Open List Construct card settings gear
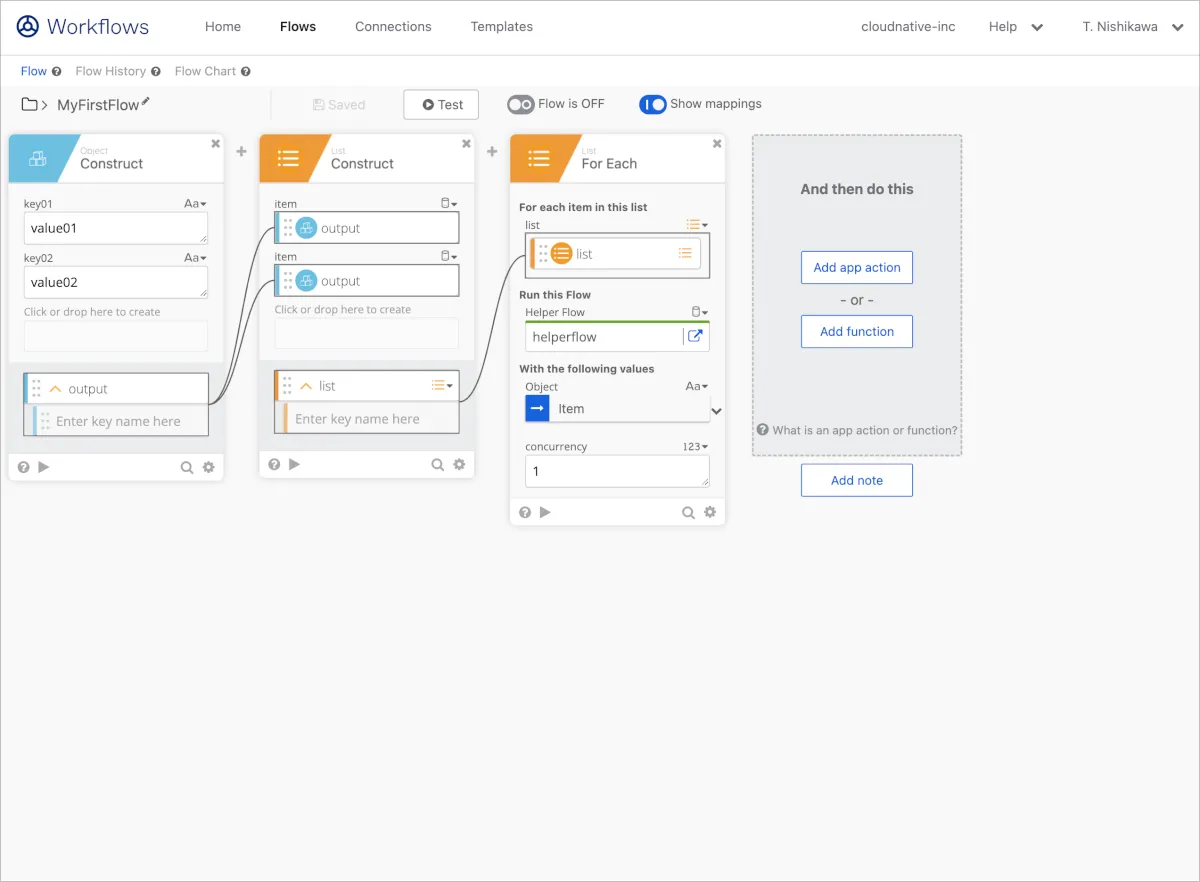Viewport: 1200px width, 882px height. coord(459,464)
